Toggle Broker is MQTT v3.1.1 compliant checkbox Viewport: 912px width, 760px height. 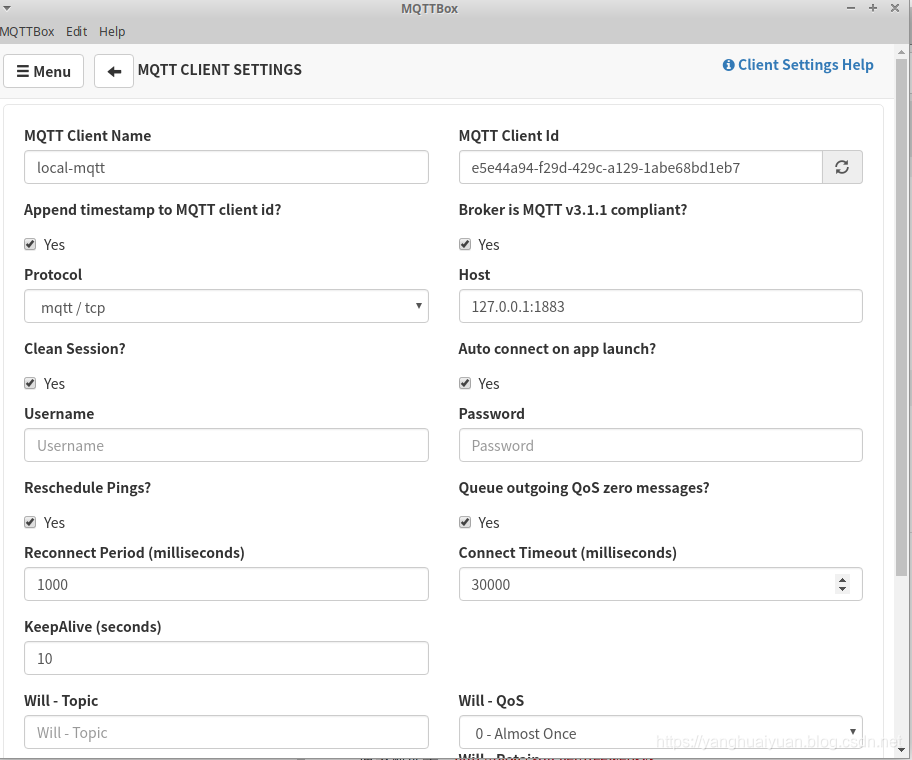point(465,244)
